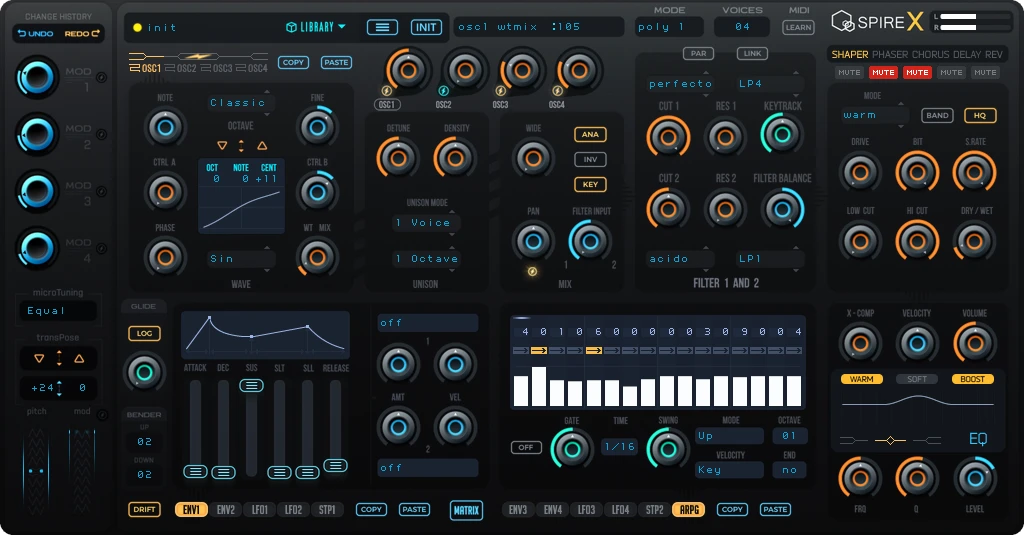This screenshot has height=535, width=1024.
Task: Select the high shelf EQ band icon
Action: coord(927,440)
